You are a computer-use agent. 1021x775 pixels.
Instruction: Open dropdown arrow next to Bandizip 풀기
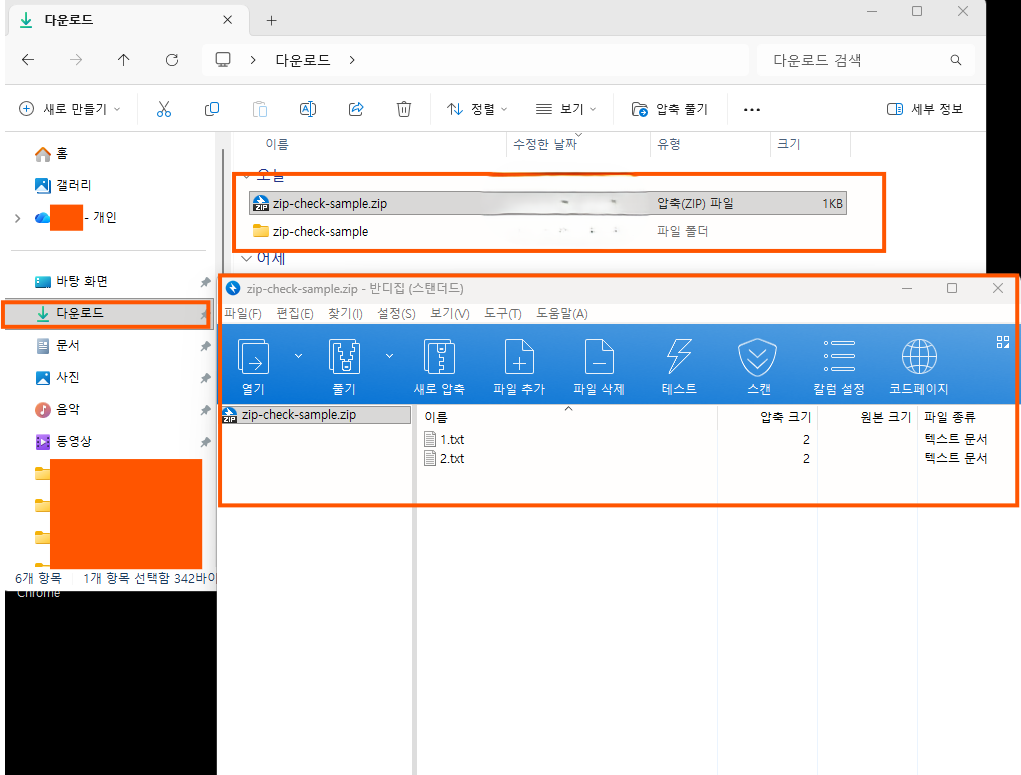[389, 356]
